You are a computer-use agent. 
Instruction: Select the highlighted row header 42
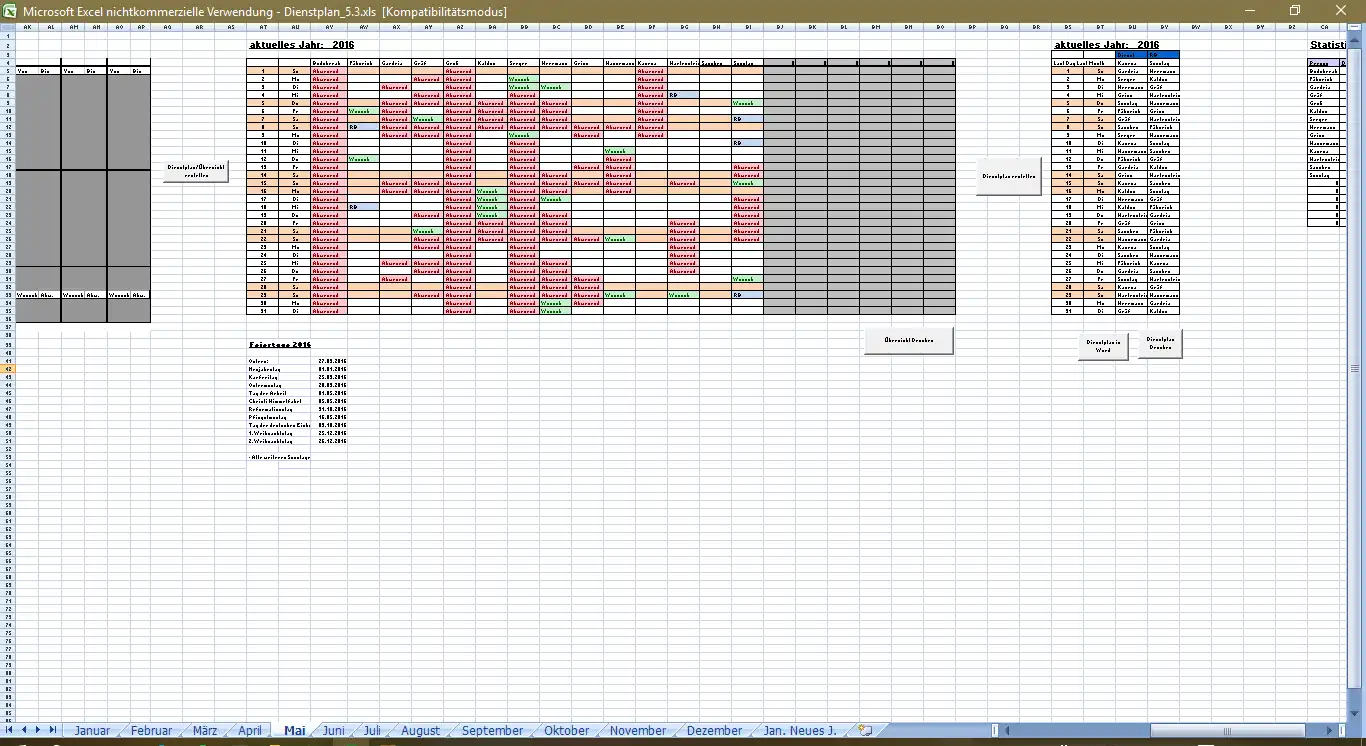pyautogui.click(x=7, y=369)
